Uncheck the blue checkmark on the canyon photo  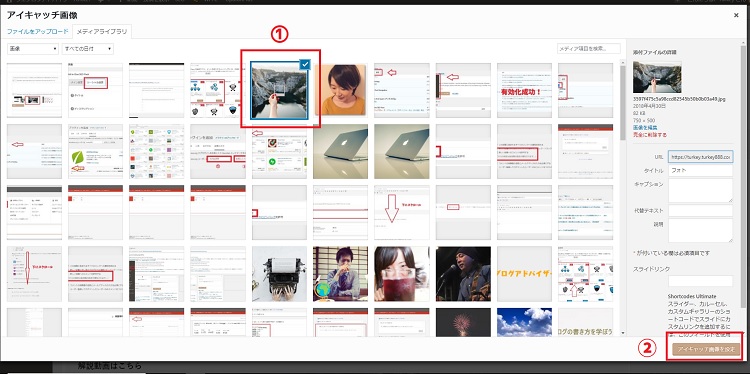point(305,64)
